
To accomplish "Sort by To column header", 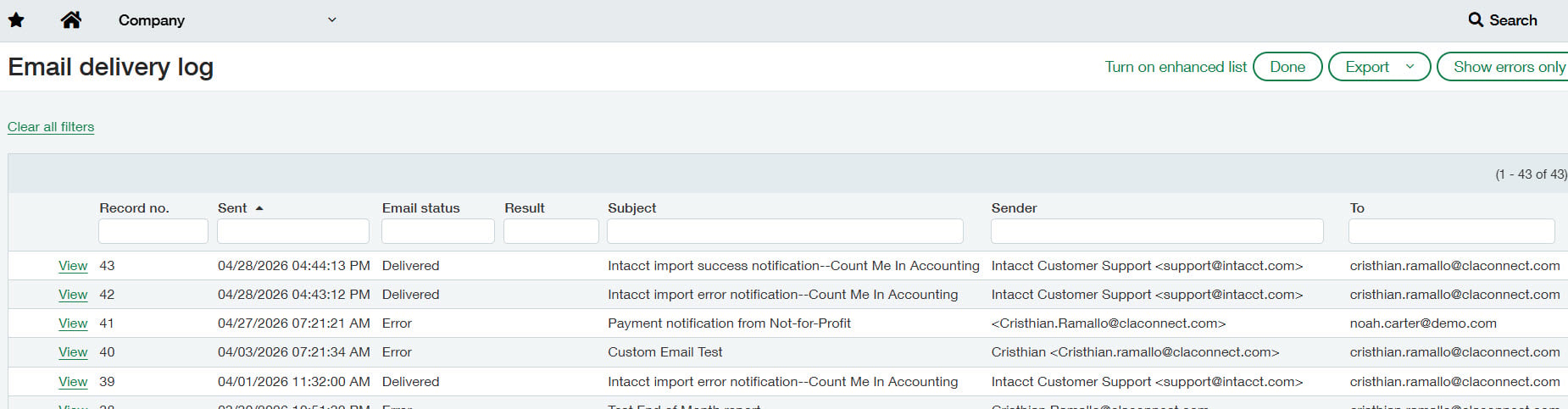I will 1357,208.
